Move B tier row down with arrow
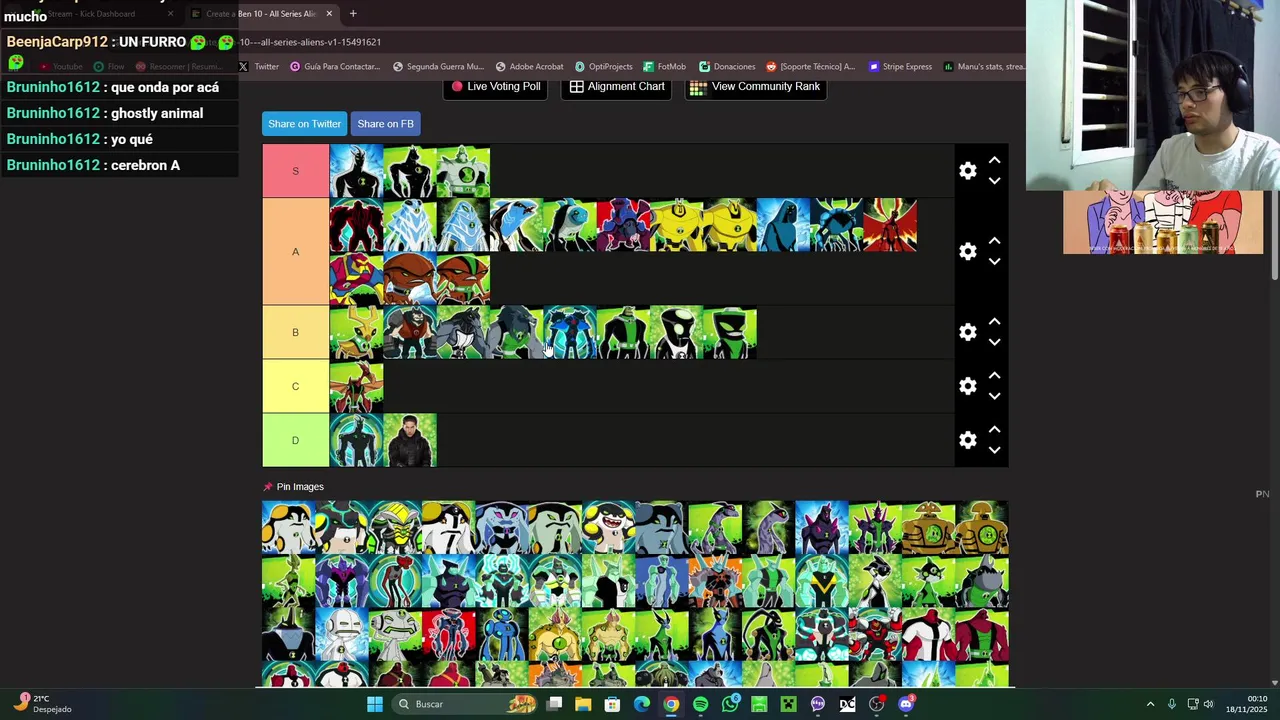The image size is (1280, 720). tap(994, 342)
